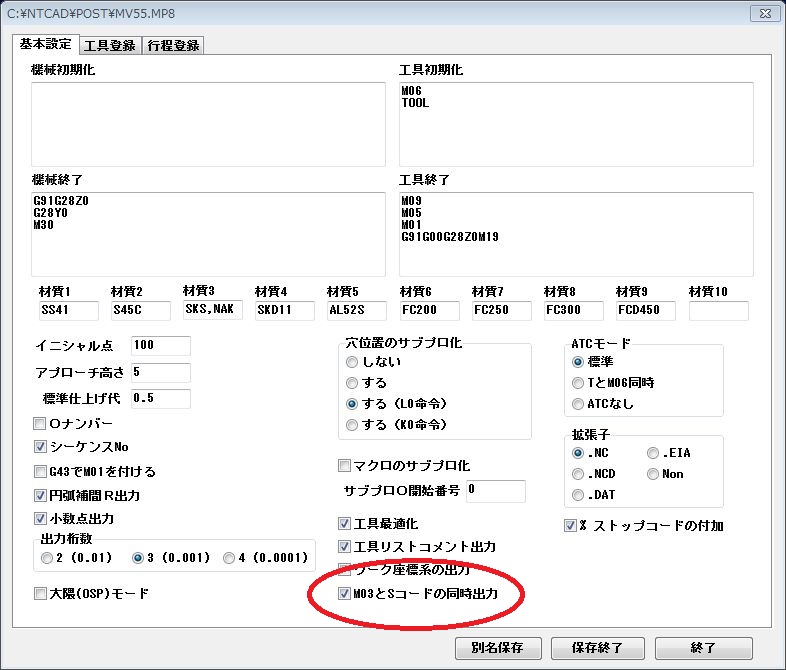Choose .NC file extension

[x=577, y=453]
